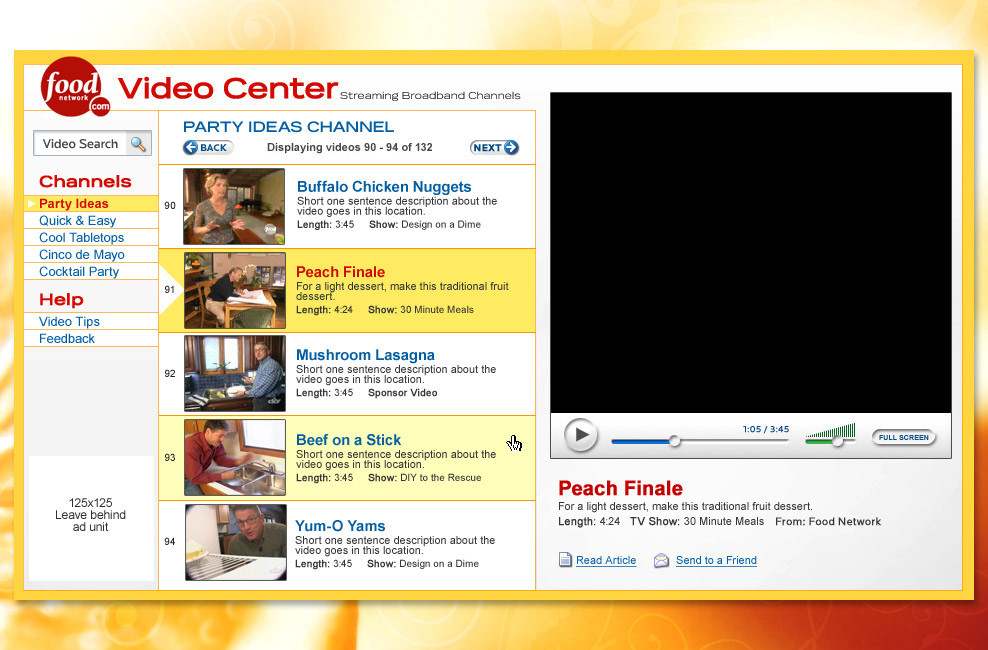The width and height of the screenshot is (988, 650).
Task: Select Peach Finale video thumbnail
Action: tap(234, 290)
